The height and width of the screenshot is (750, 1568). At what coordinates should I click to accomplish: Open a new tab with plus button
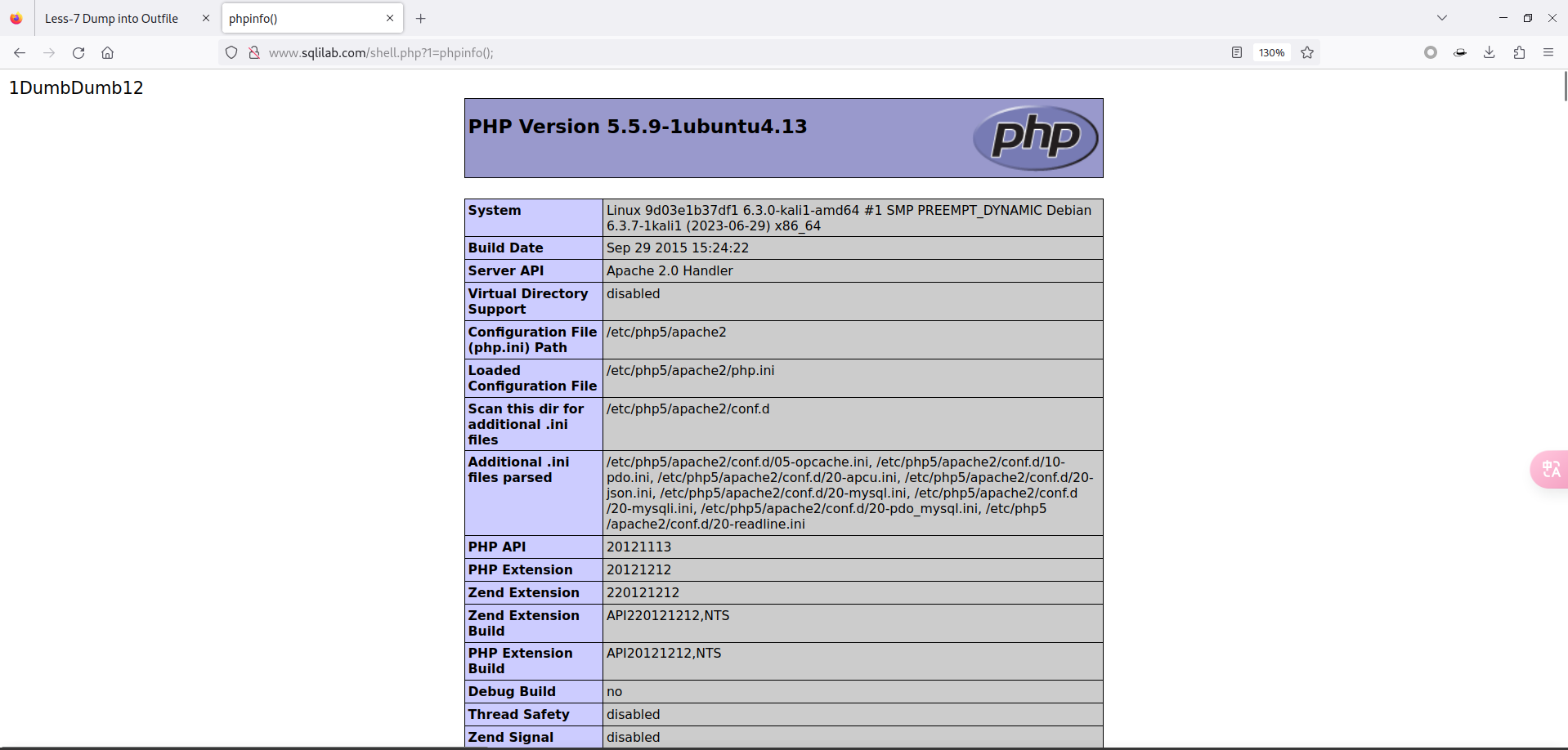click(421, 18)
